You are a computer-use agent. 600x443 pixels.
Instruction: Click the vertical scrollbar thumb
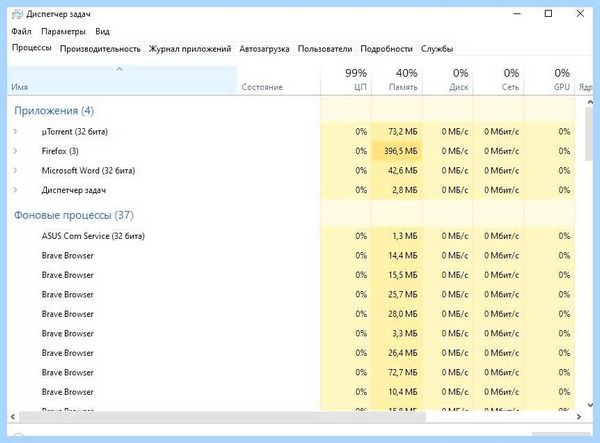(589, 135)
